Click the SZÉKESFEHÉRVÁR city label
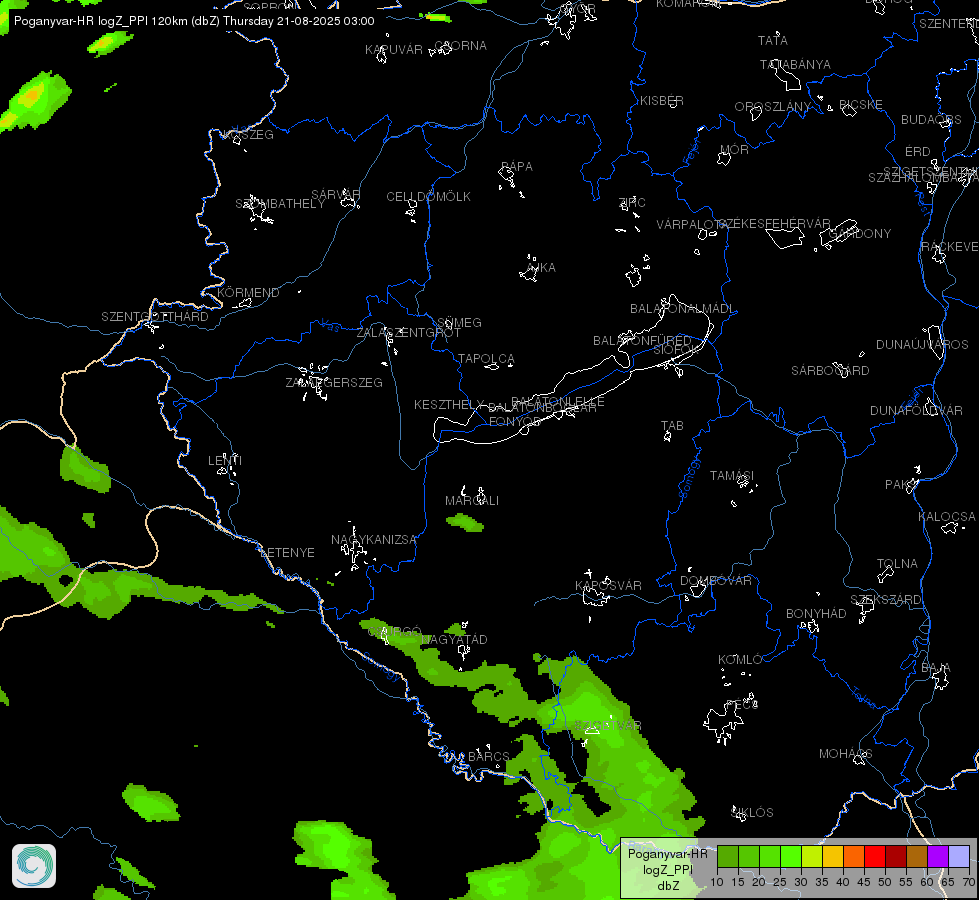 coord(774,224)
